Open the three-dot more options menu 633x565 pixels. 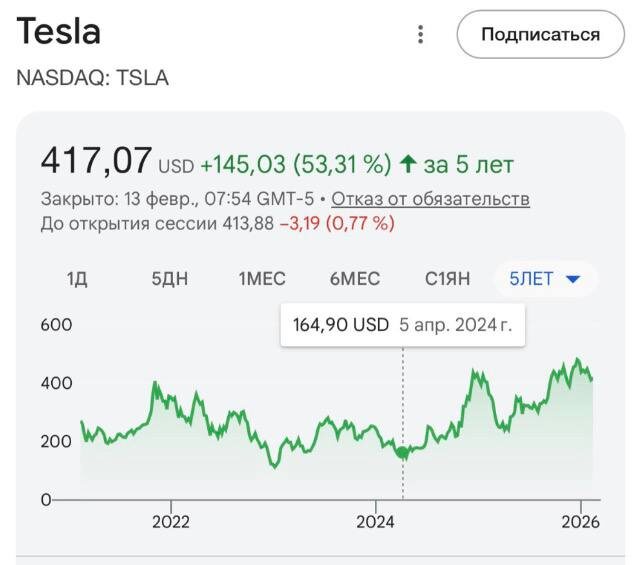[421, 35]
